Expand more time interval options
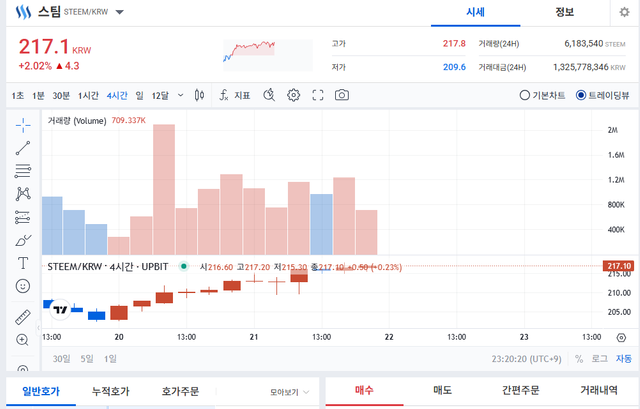This screenshot has height=409, width=640. (x=180, y=96)
